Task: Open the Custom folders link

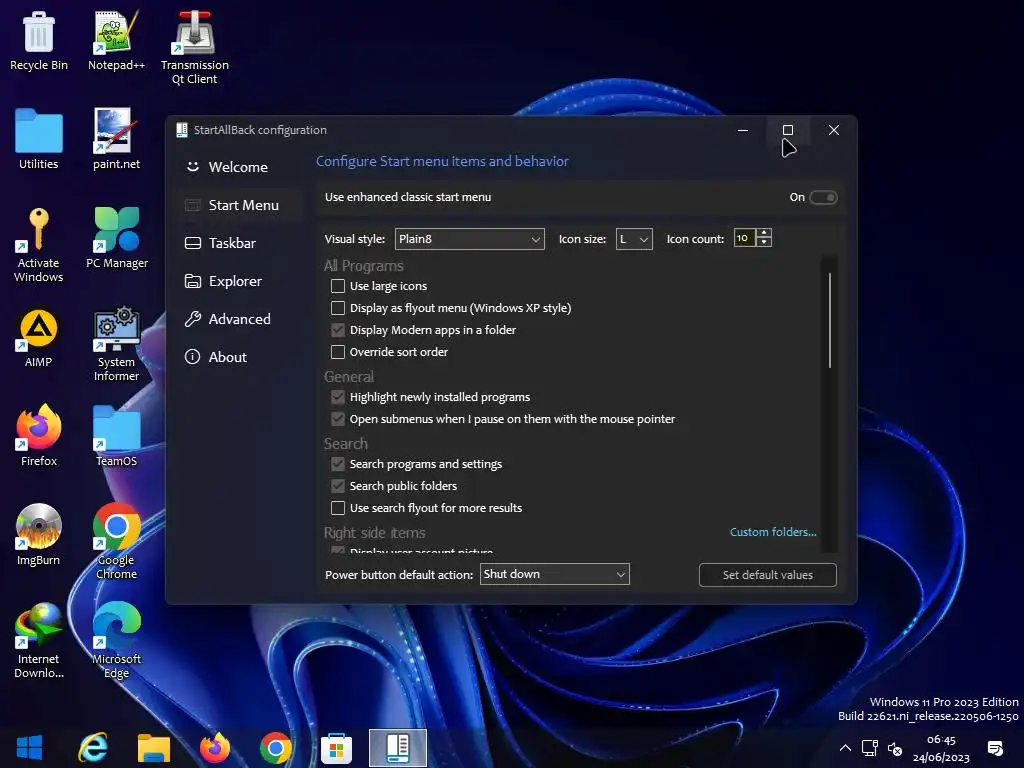Action: tap(773, 532)
